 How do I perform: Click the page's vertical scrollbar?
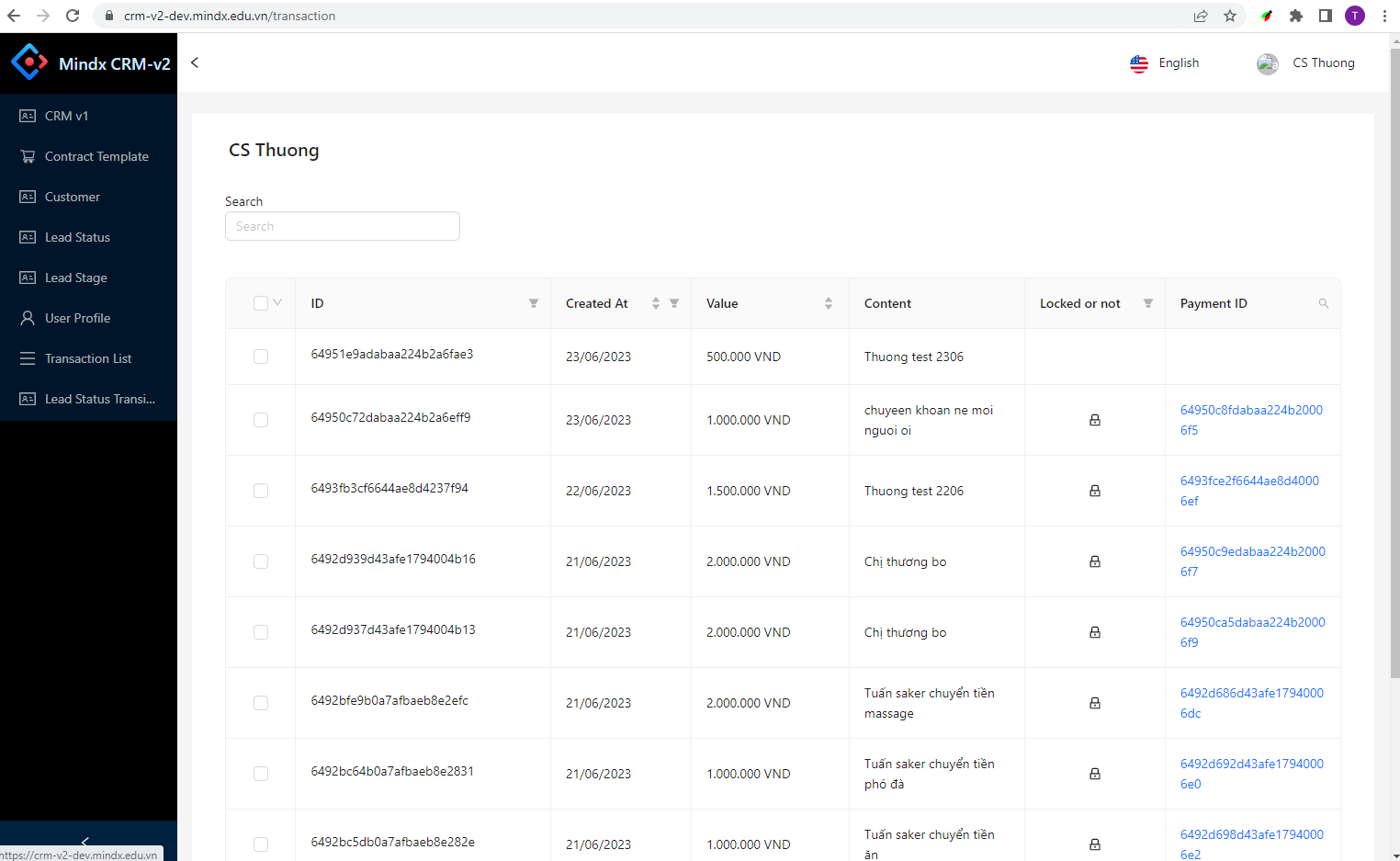[1394, 363]
